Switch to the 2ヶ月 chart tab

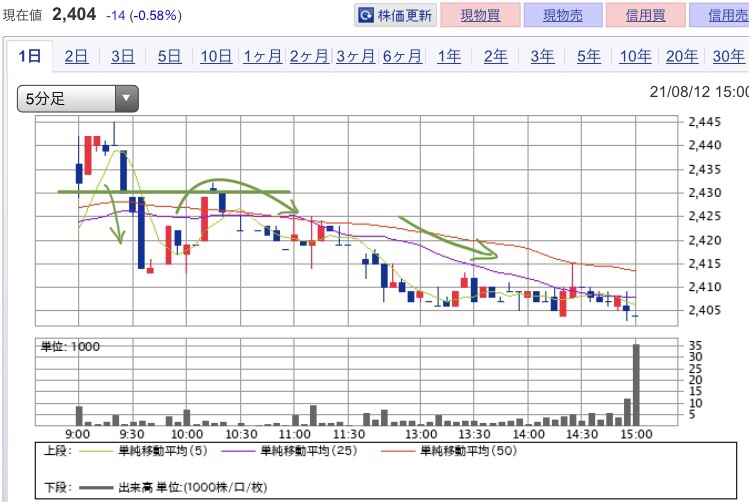[x=309, y=56]
